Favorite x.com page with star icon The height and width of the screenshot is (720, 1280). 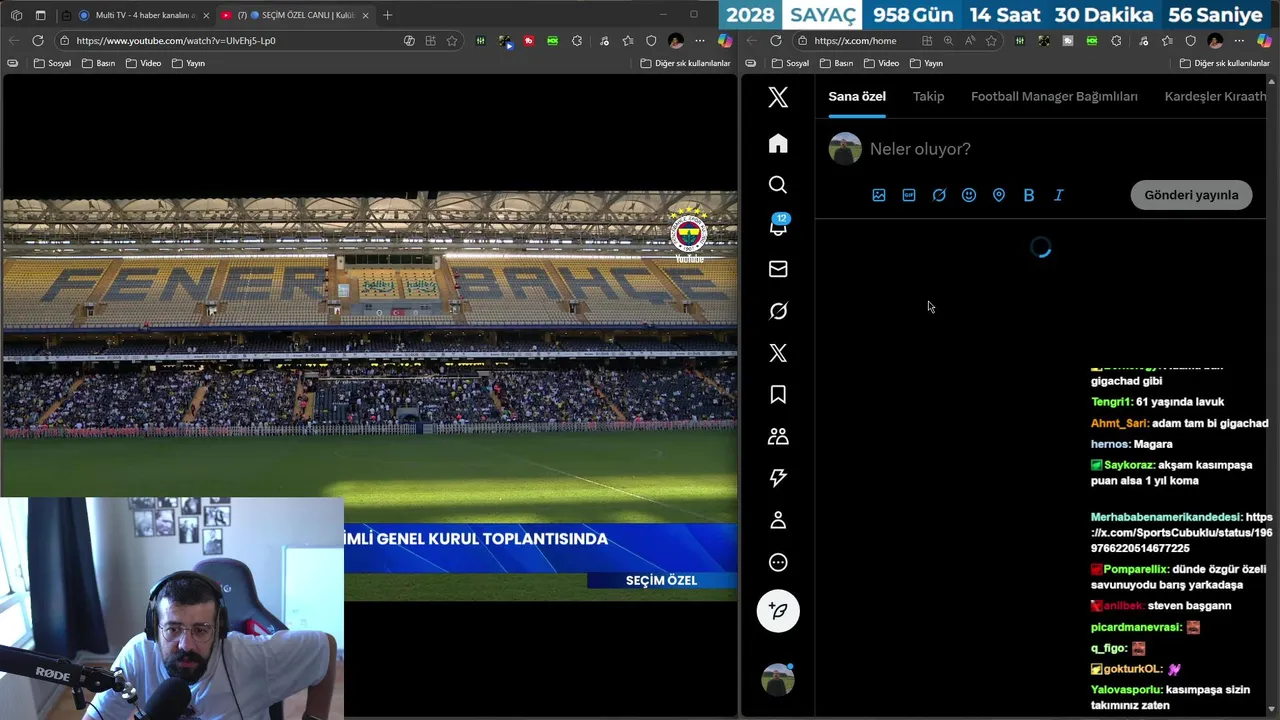[991, 41]
